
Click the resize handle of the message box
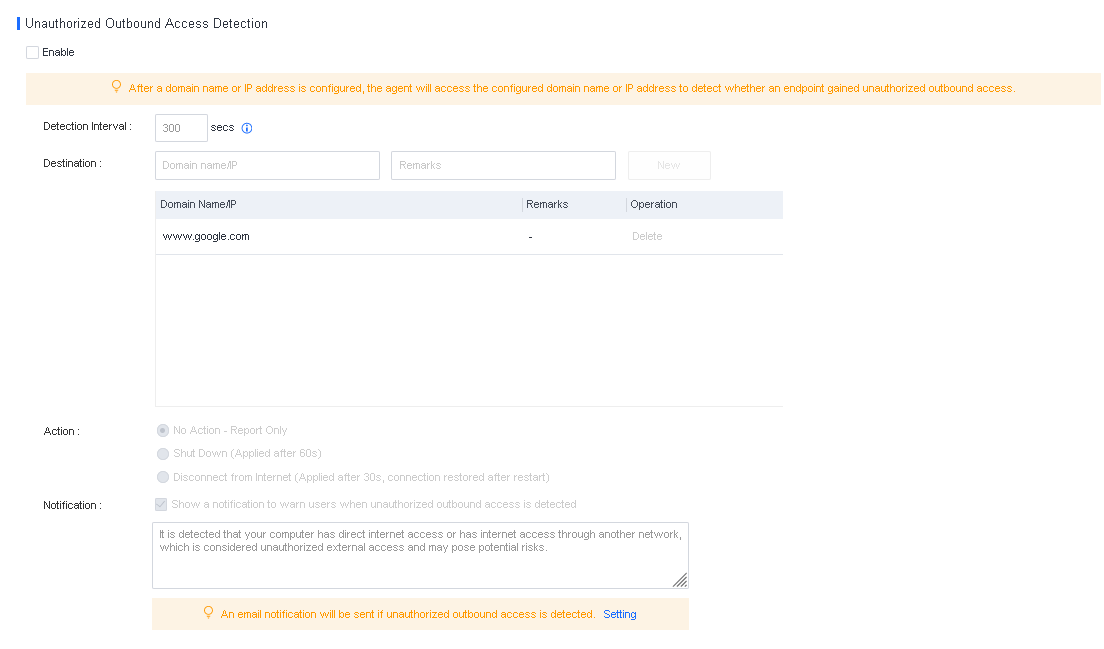point(680,580)
